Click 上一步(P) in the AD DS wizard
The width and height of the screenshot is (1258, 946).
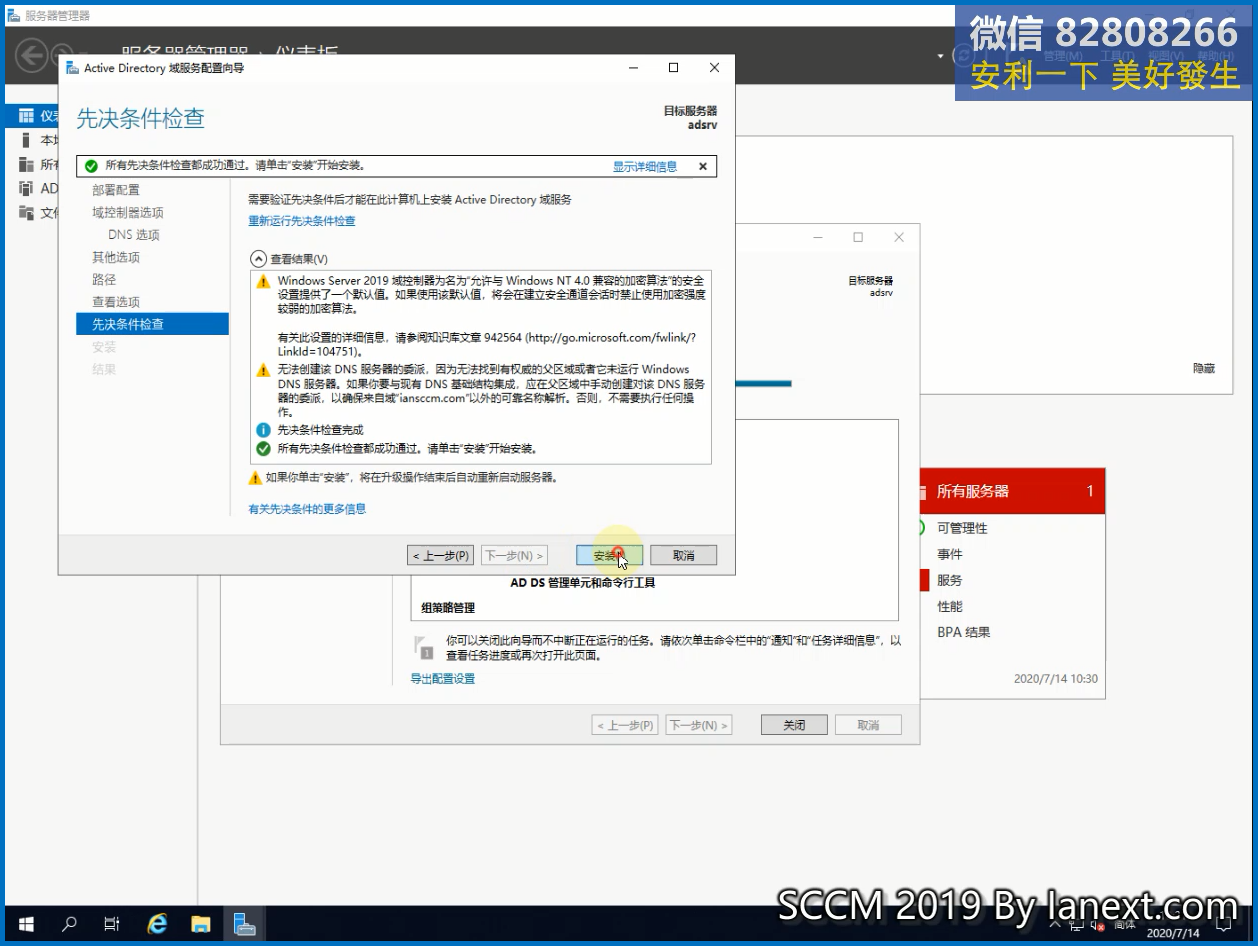tap(441, 555)
